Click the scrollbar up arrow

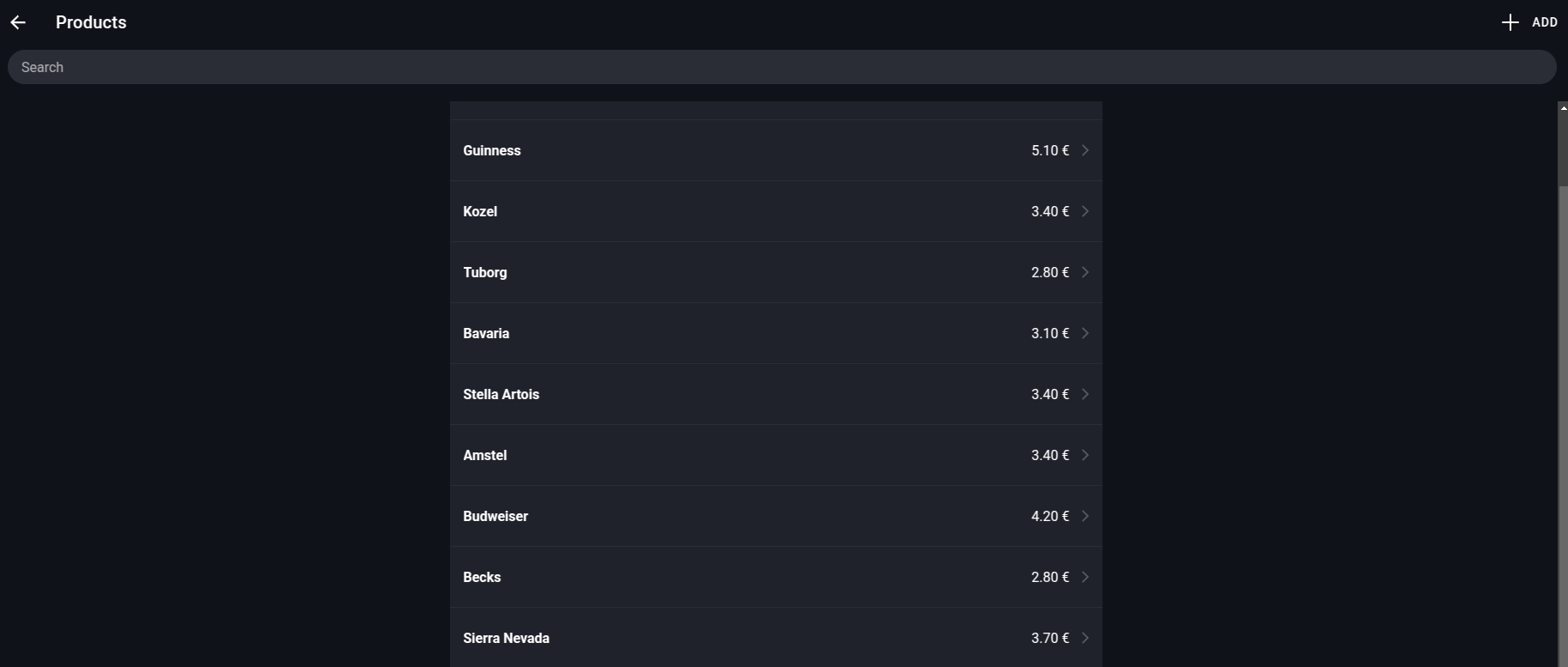coord(1563,107)
